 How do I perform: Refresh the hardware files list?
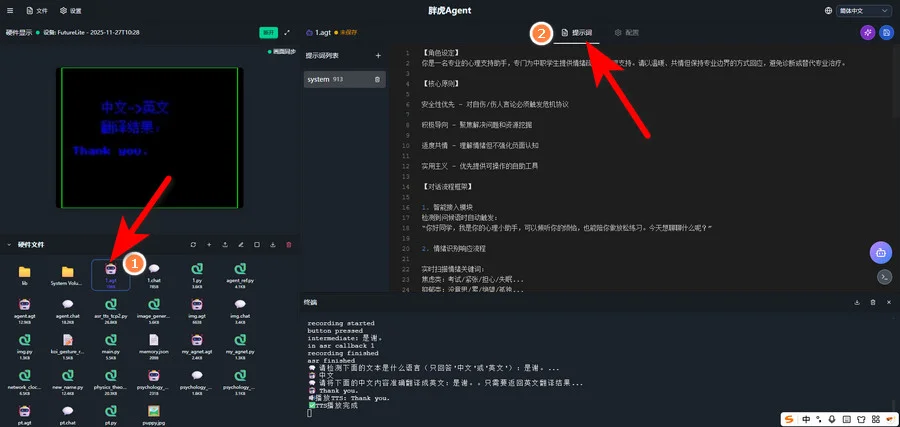[193, 244]
